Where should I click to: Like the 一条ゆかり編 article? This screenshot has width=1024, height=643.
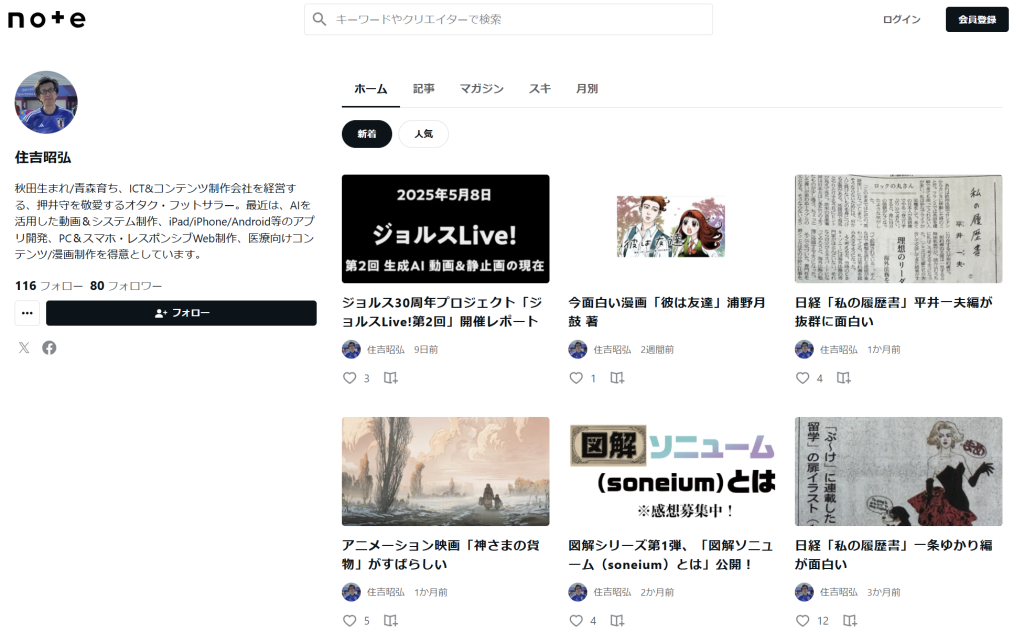[x=803, y=620]
